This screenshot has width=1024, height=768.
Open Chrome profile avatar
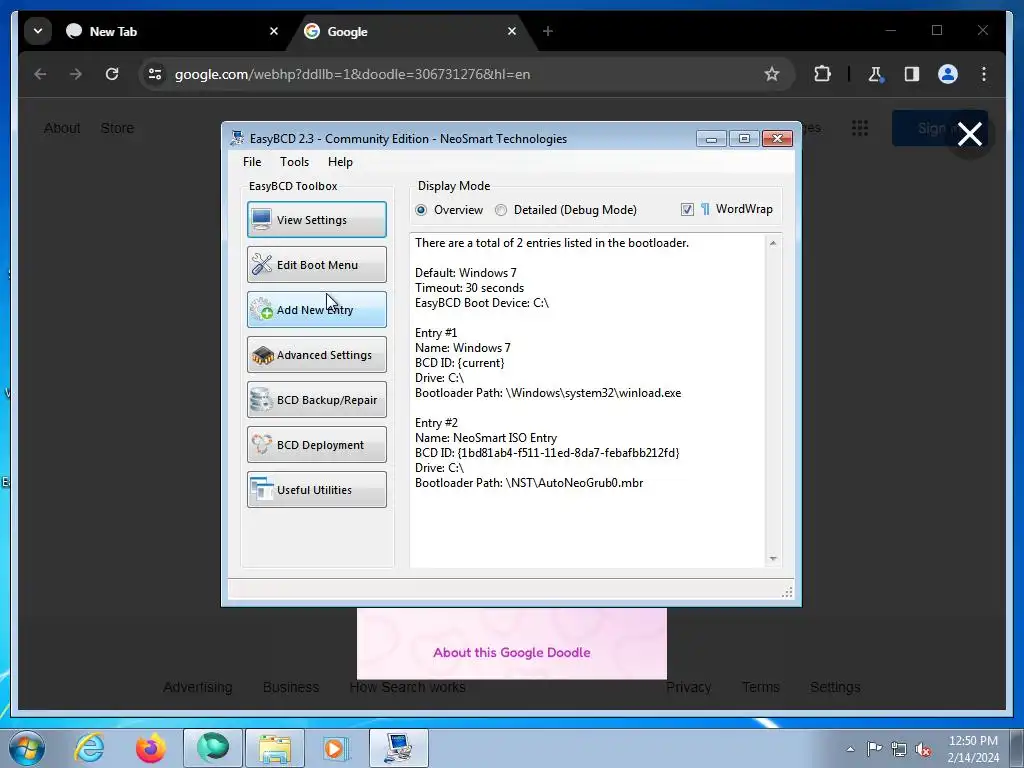948,74
